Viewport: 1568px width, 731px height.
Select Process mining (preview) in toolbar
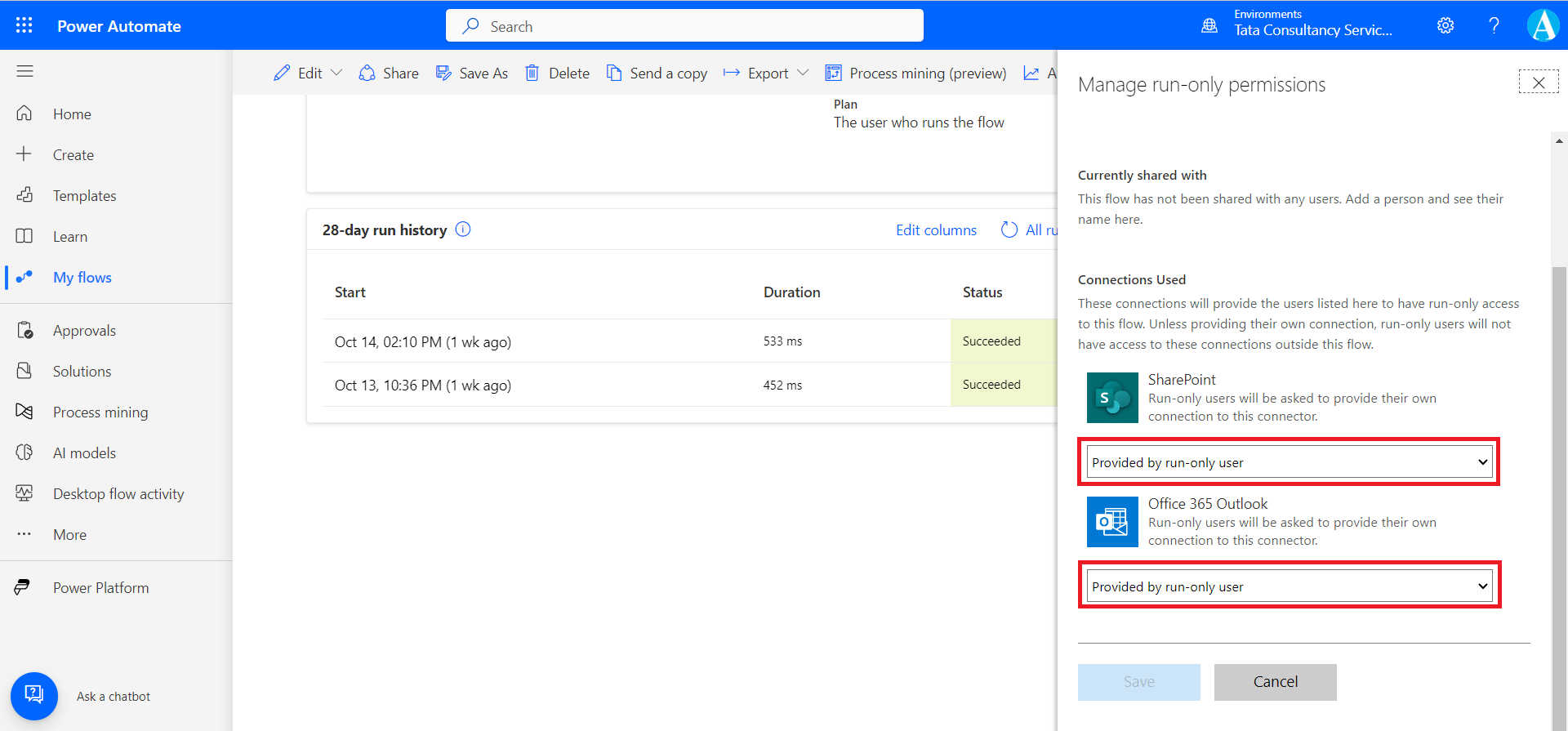tap(915, 74)
